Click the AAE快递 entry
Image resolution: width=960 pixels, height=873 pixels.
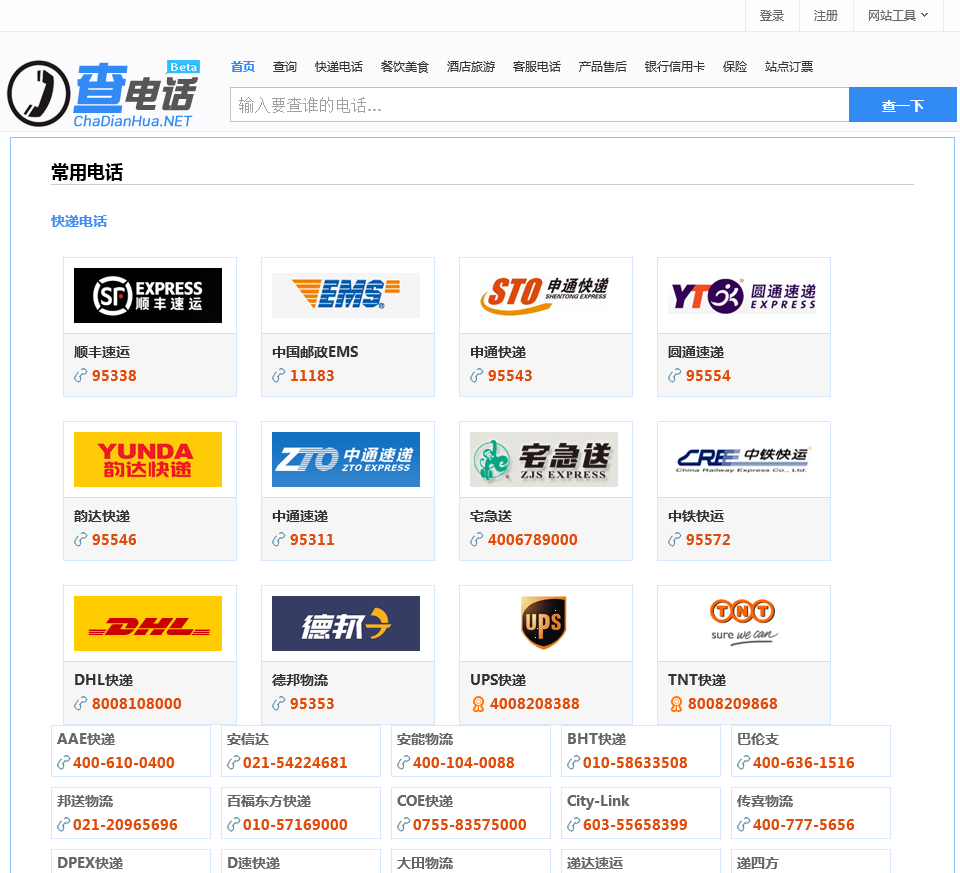(x=86, y=739)
